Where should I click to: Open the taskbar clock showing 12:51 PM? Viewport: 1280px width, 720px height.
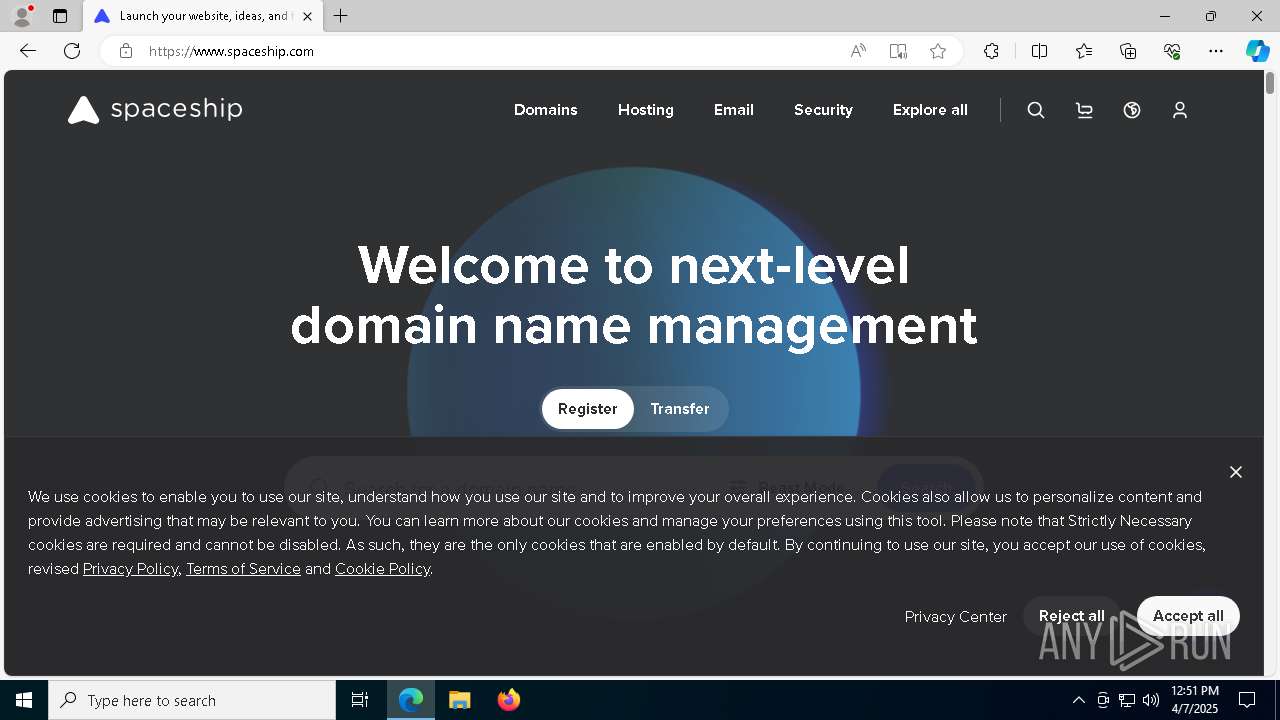tap(1195, 700)
